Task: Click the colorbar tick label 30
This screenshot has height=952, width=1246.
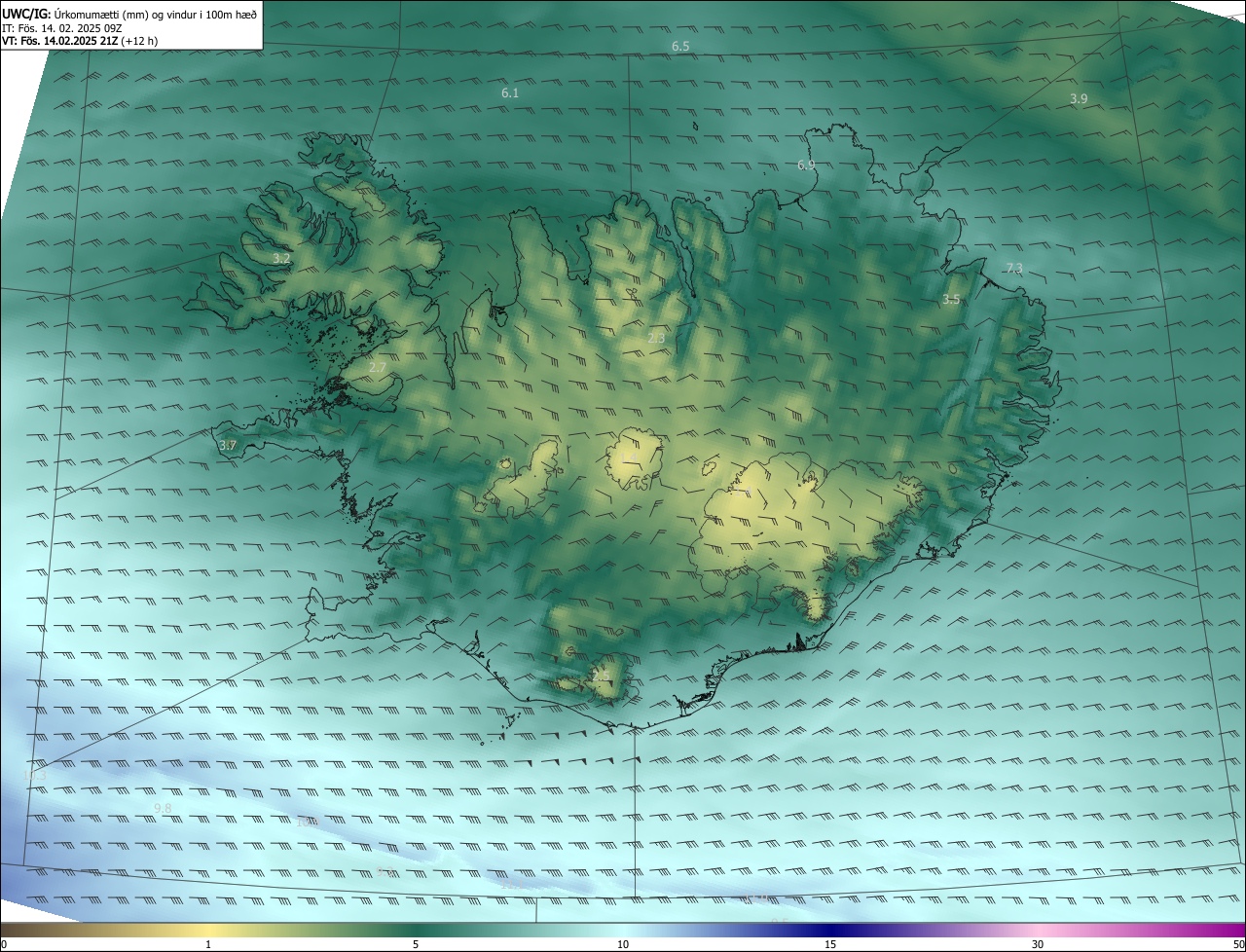Action: point(1038,944)
